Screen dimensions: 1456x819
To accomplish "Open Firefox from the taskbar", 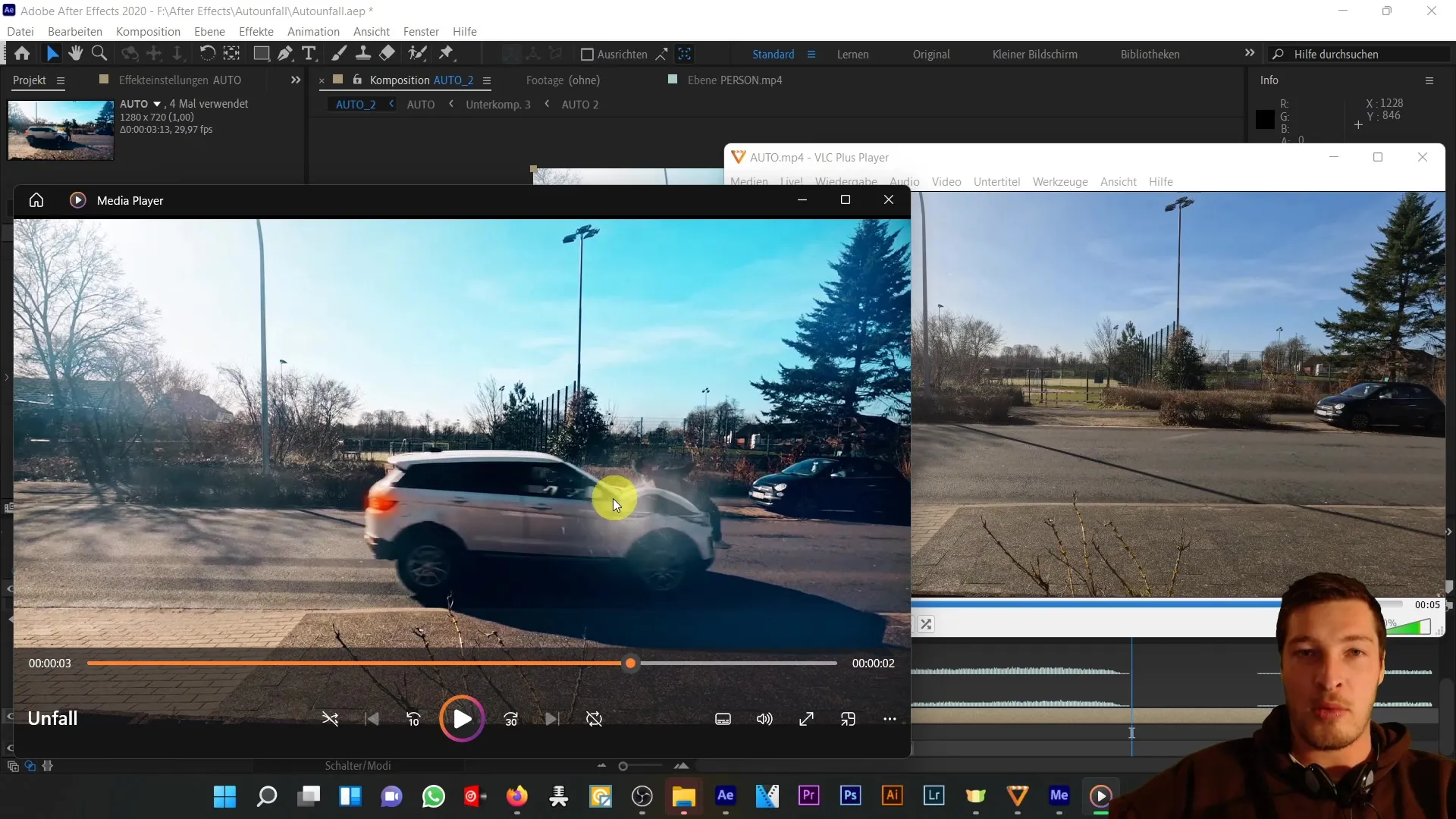I will click(517, 795).
